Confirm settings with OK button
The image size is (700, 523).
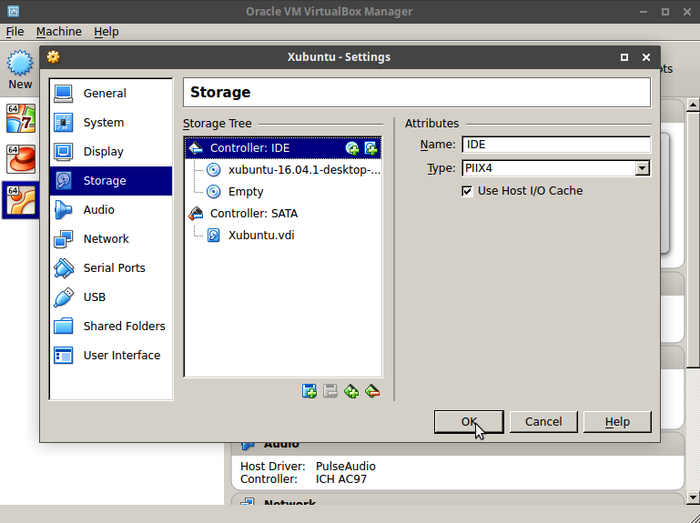coord(469,422)
